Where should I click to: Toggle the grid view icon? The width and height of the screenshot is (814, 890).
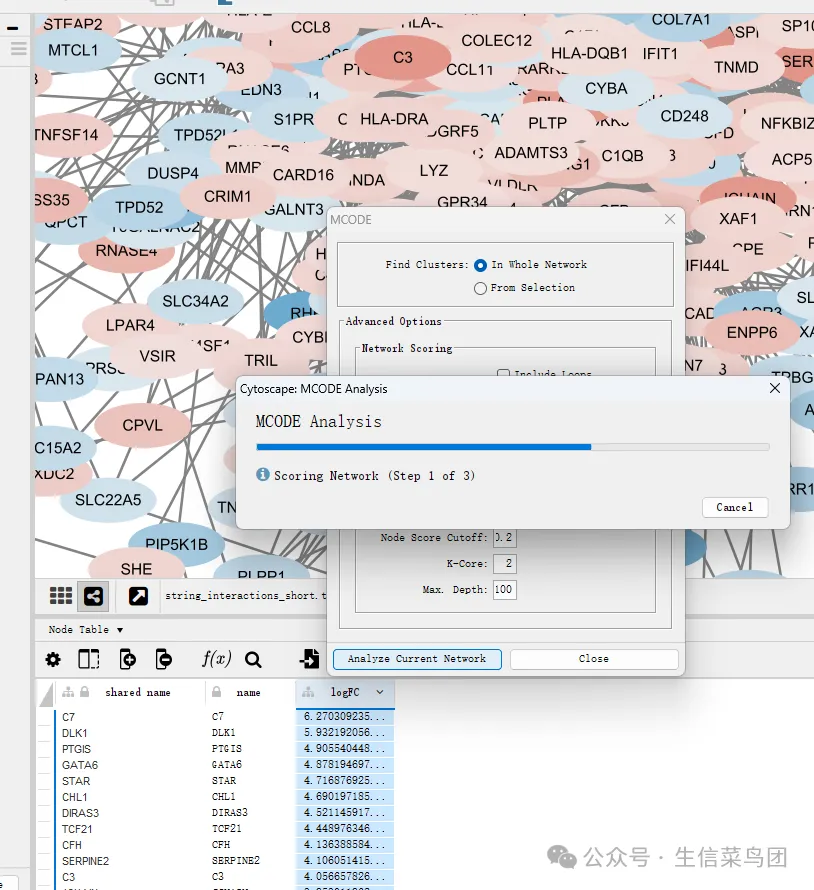point(61,596)
